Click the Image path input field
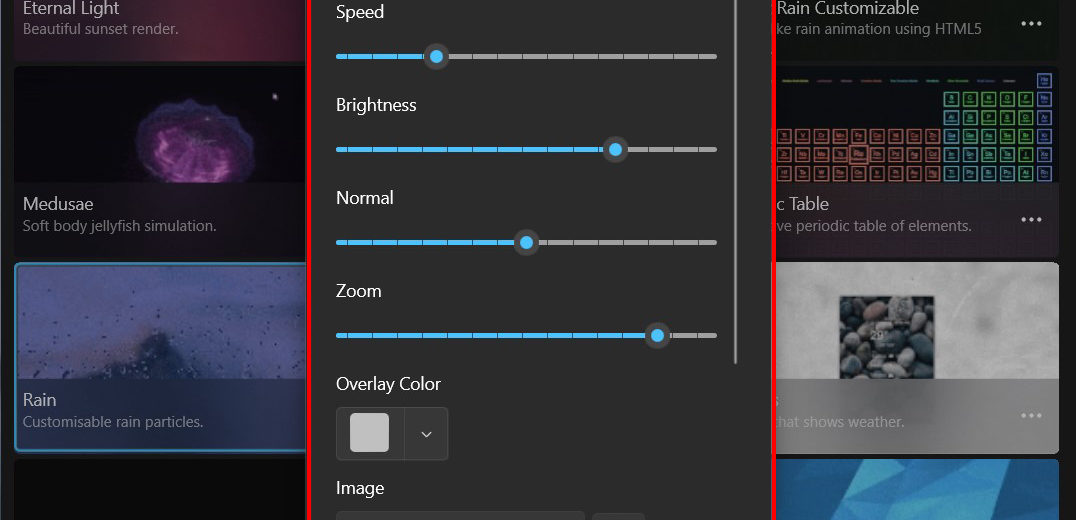This screenshot has height=520, width=1076. [460, 515]
